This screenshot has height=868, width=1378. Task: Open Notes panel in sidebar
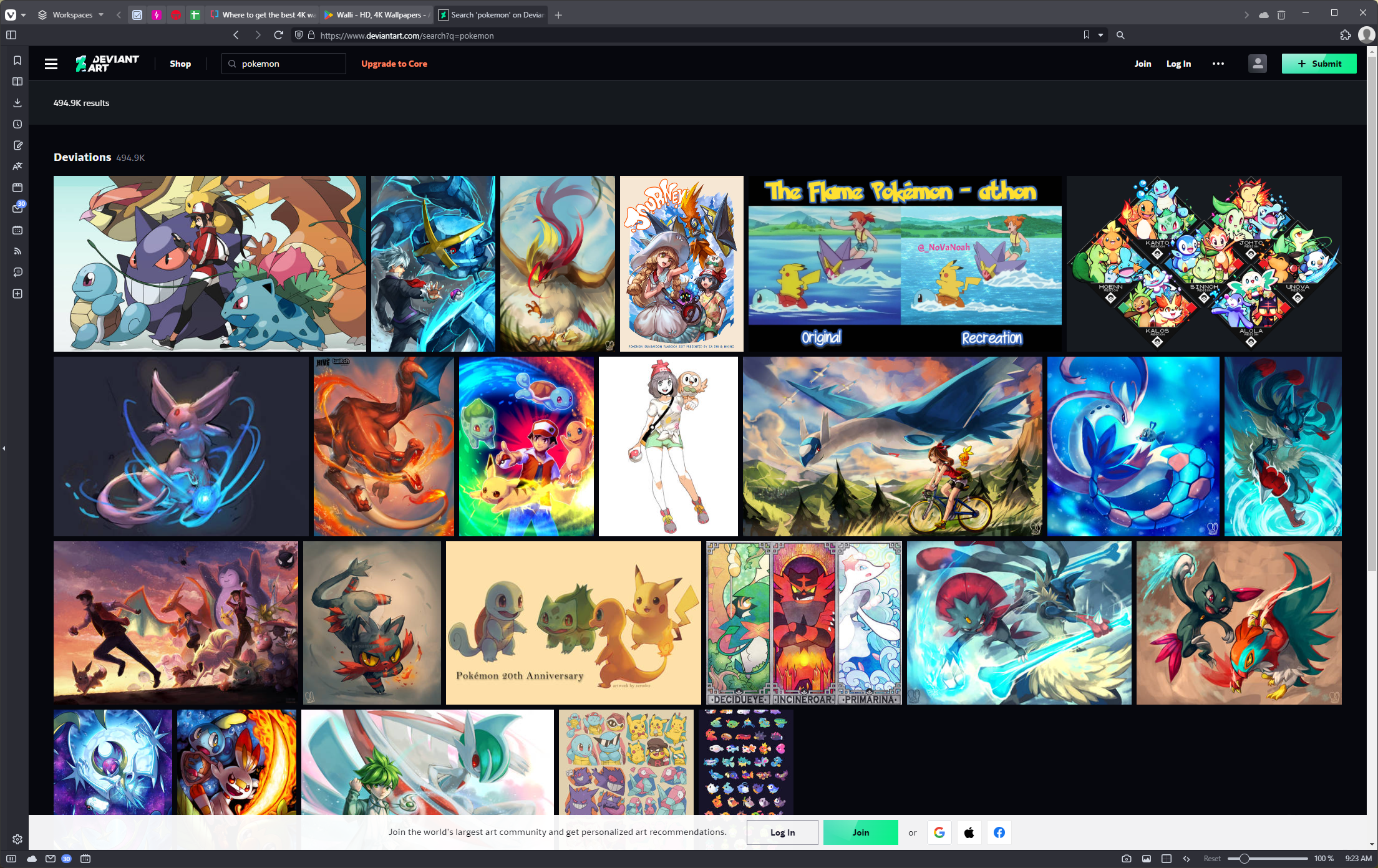click(17, 145)
